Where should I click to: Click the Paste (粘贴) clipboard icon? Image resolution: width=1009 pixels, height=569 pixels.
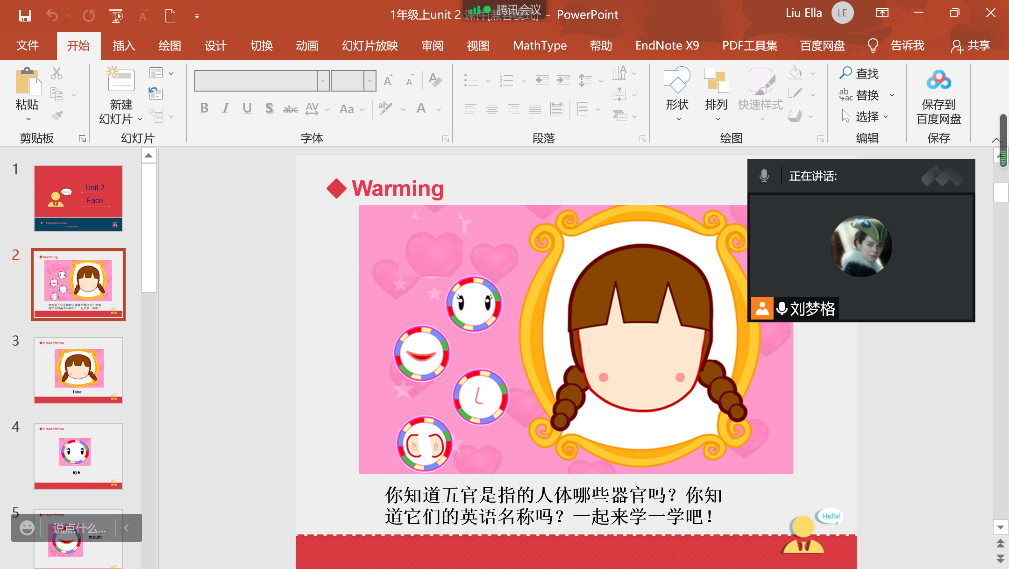27,83
